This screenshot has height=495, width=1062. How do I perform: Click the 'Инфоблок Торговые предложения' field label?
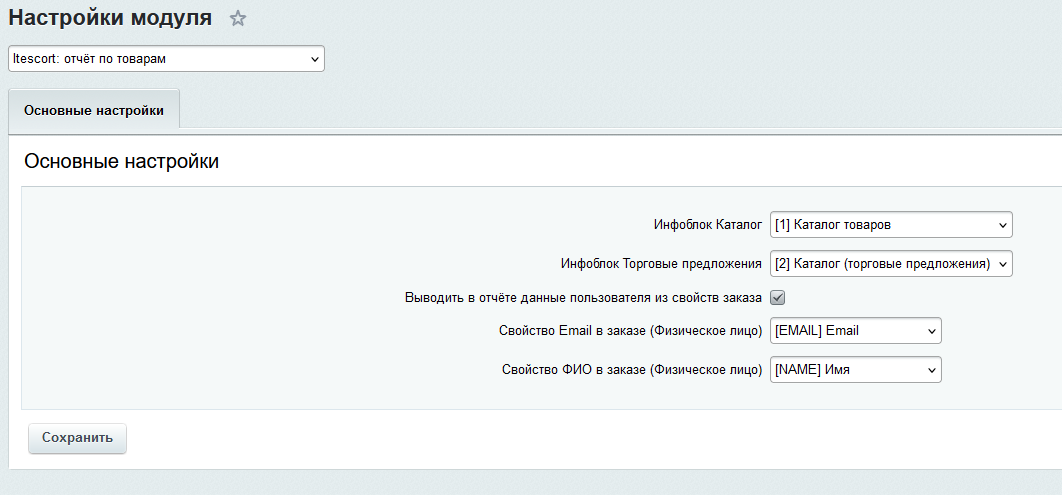tap(661, 264)
